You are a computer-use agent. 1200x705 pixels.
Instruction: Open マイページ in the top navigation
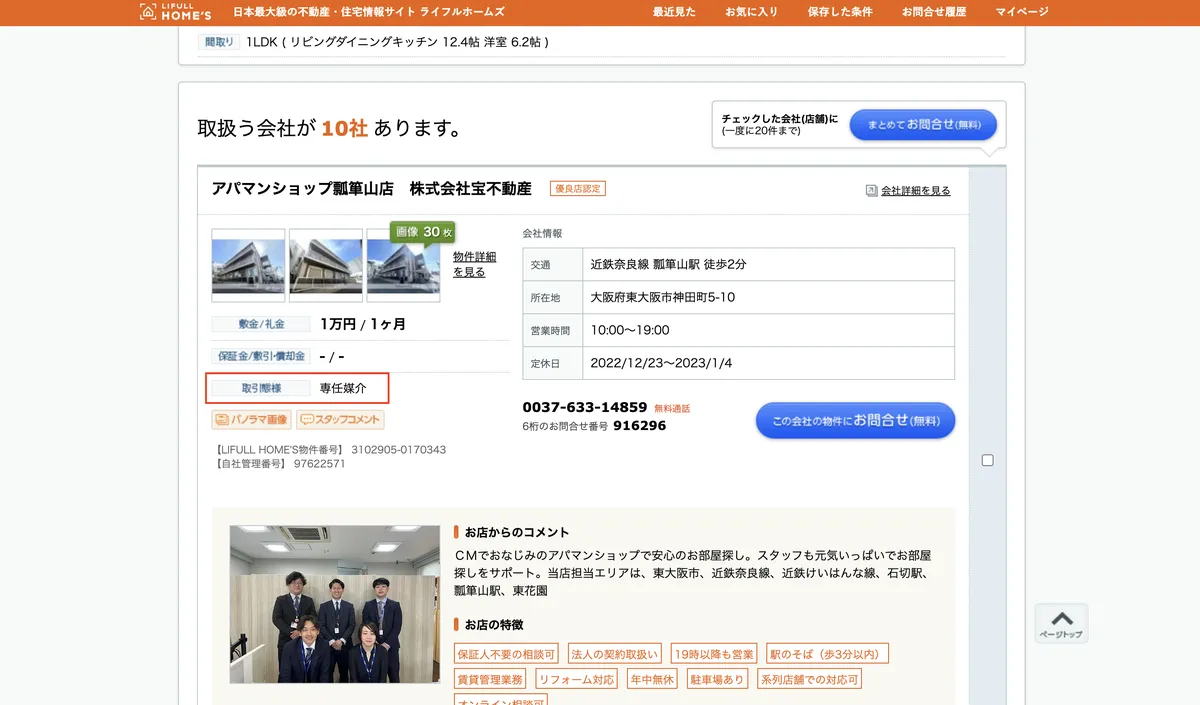click(x=1022, y=12)
